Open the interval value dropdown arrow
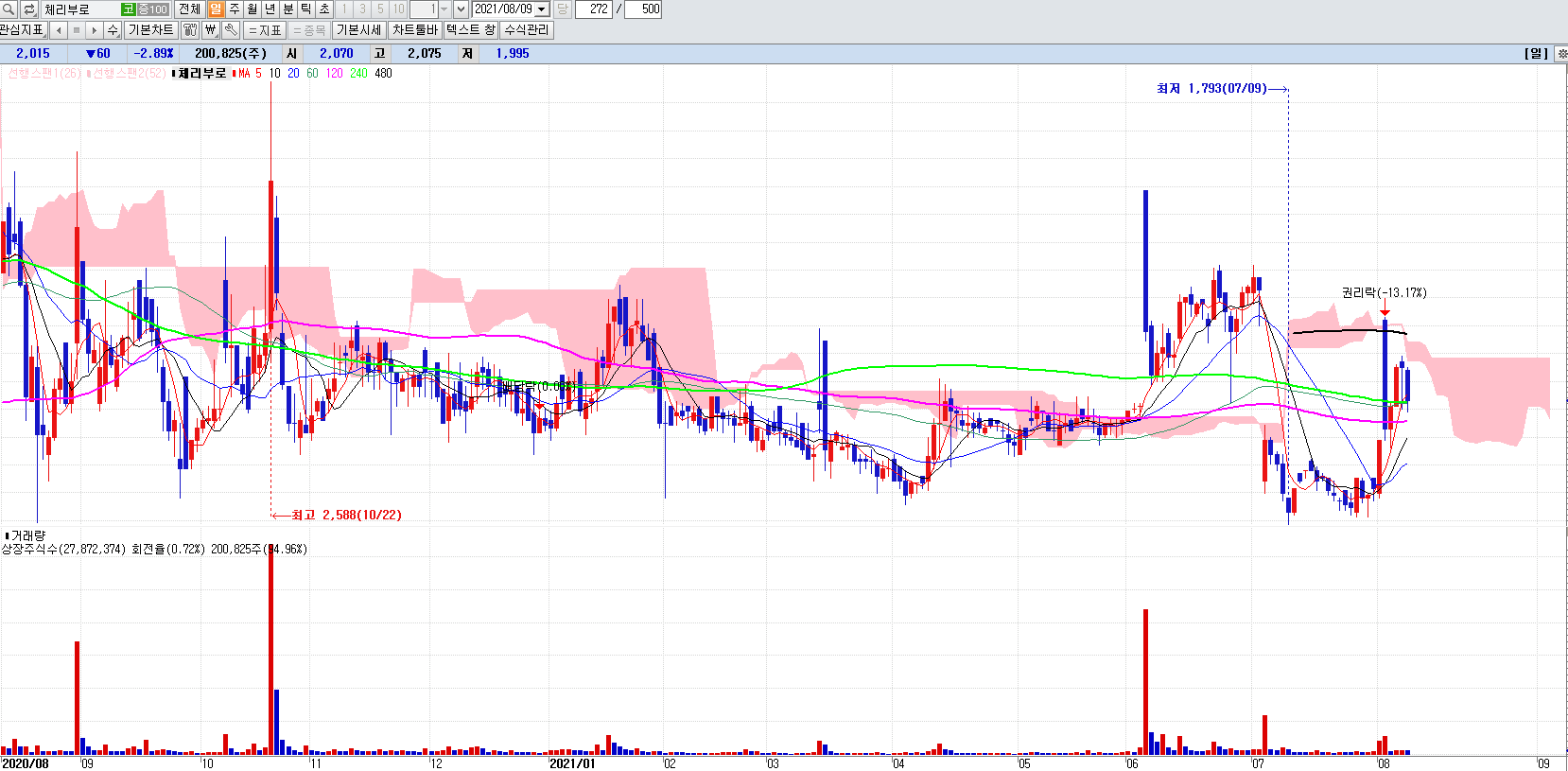The height and width of the screenshot is (771, 1568). (444, 9)
